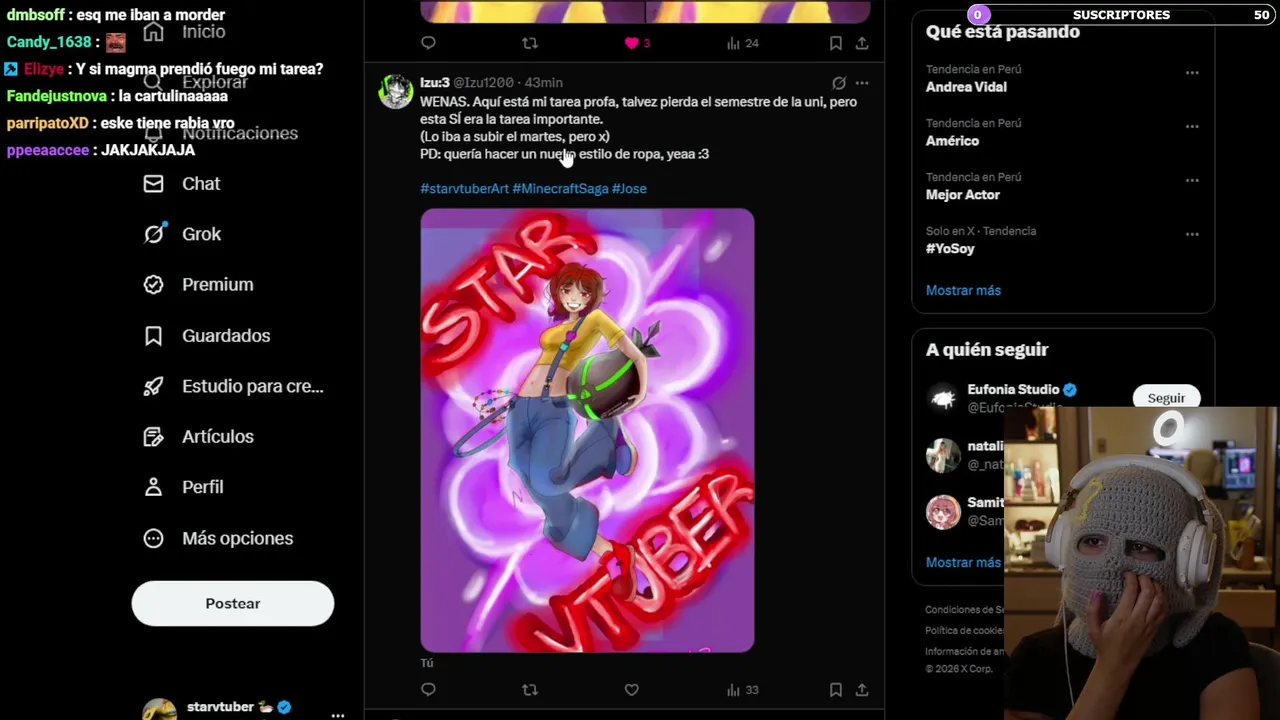Expand starvtuber account switcher menu
This screenshot has height=720, width=1280.
click(x=338, y=714)
